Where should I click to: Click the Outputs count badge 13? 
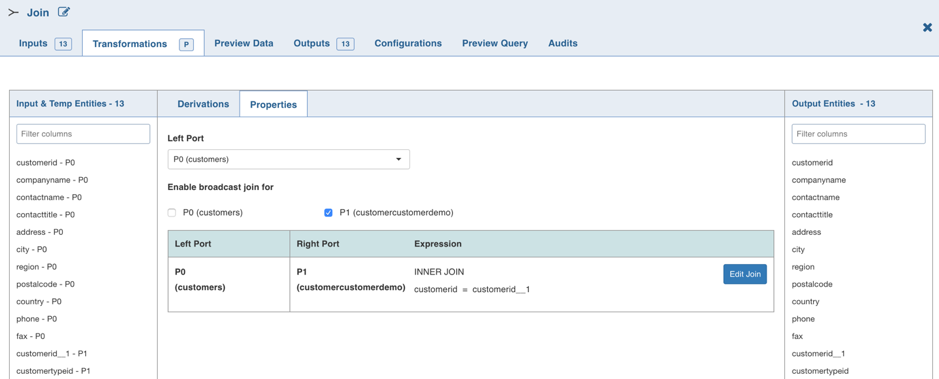(x=346, y=44)
